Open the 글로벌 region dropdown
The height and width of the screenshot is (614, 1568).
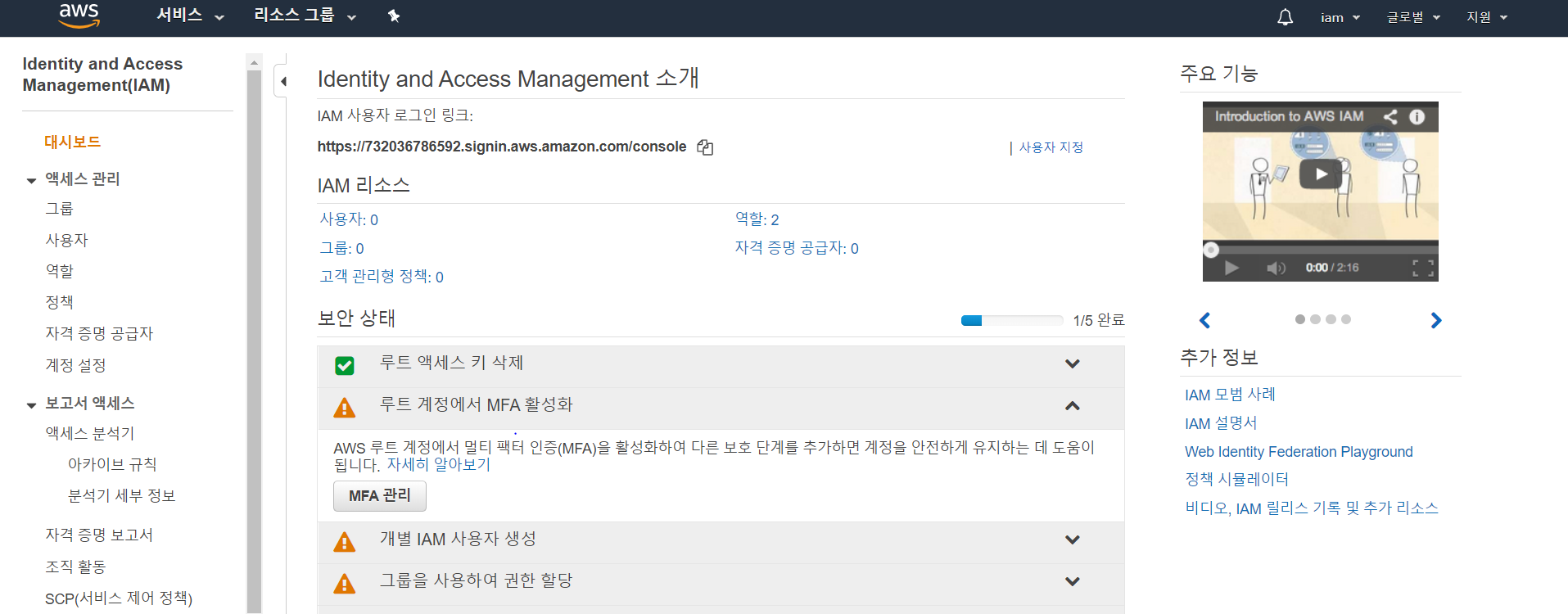point(1413,17)
